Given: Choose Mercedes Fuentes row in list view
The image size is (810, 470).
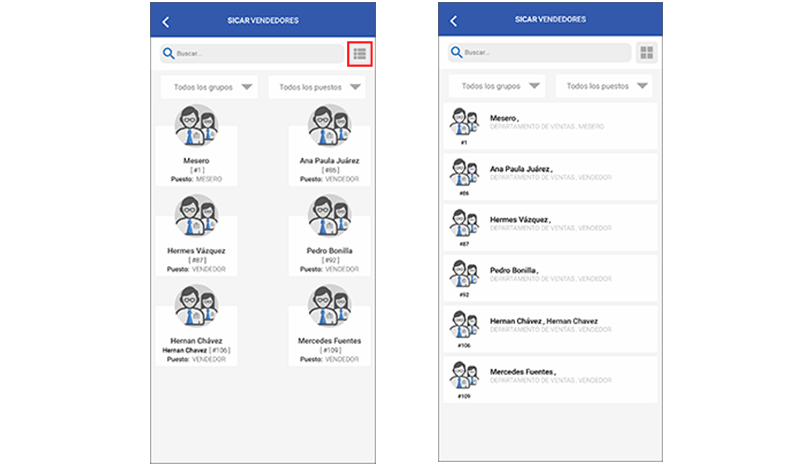Looking at the screenshot, I should pos(550,377).
